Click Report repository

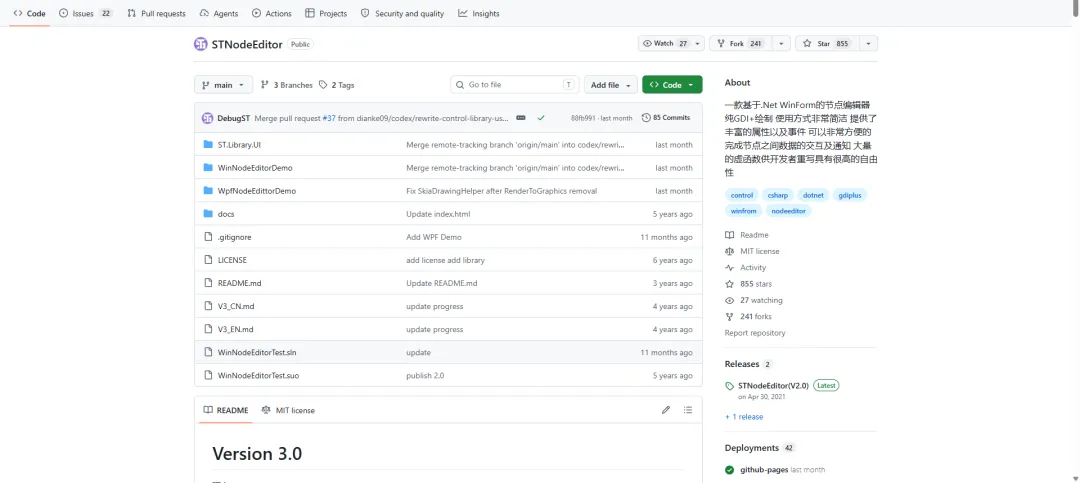click(x=755, y=333)
